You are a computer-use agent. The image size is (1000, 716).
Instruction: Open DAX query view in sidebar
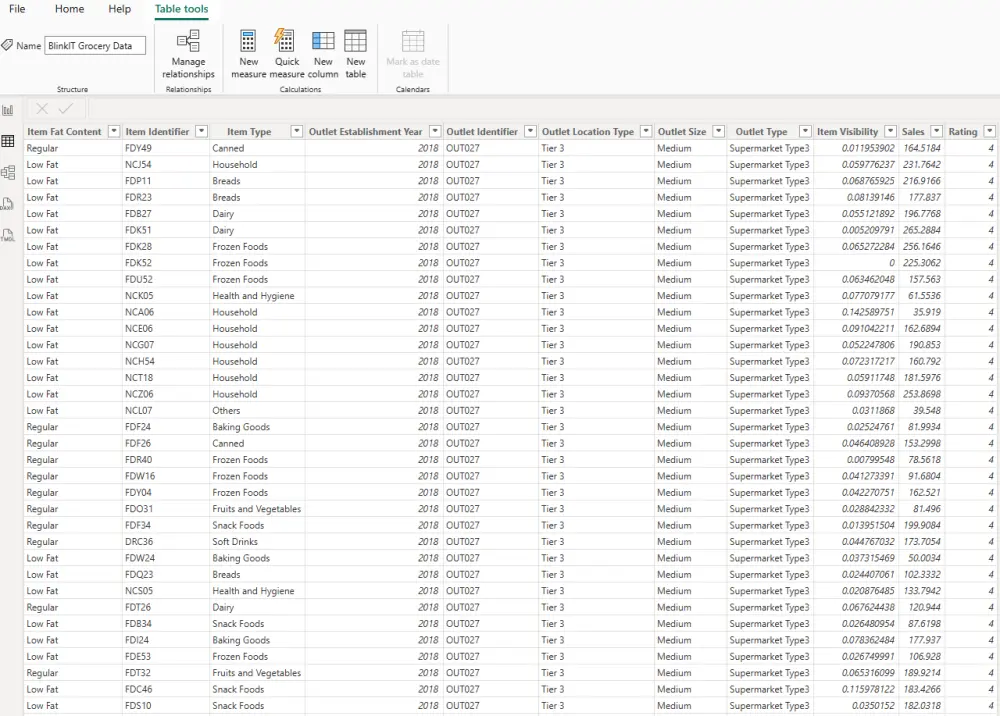8,203
